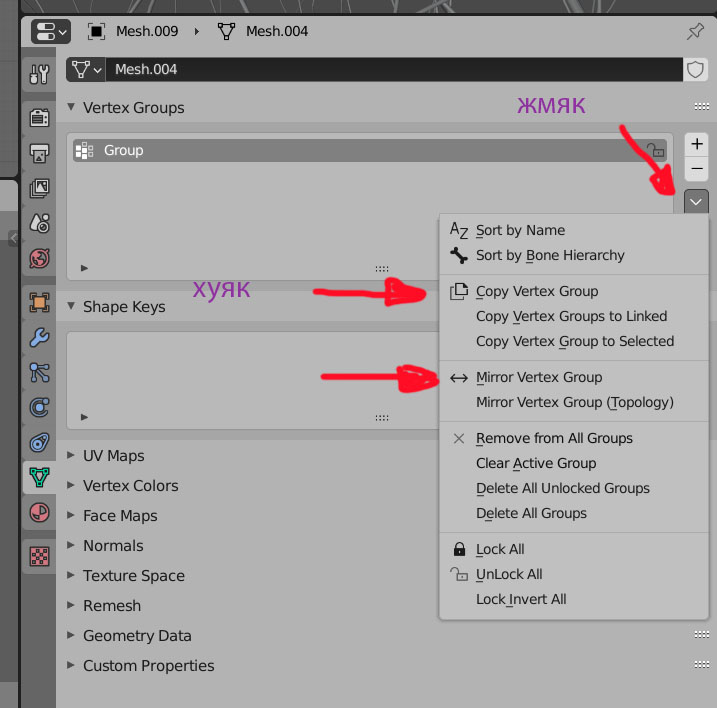Viewport: 717px width, 708px height.
Task: Select Copy Vertex Group to Selected
Action: pyautogui.click(x=574, y=341)
